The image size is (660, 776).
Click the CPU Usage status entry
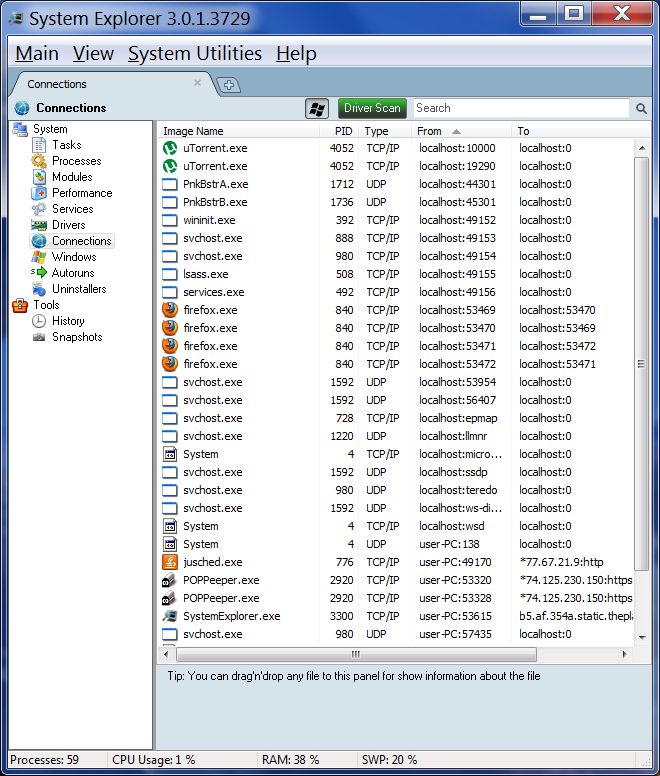coord(153,760)
